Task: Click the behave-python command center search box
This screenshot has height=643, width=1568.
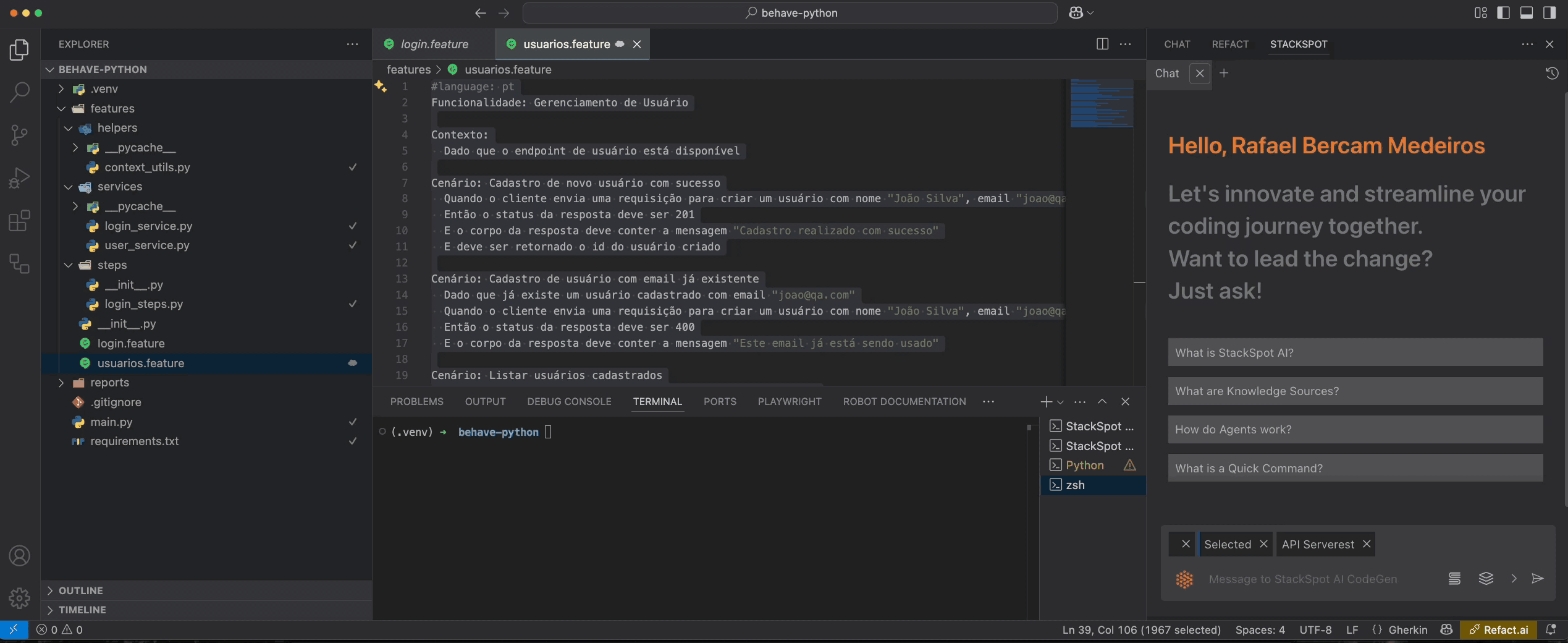Action: tap(790, 13)
